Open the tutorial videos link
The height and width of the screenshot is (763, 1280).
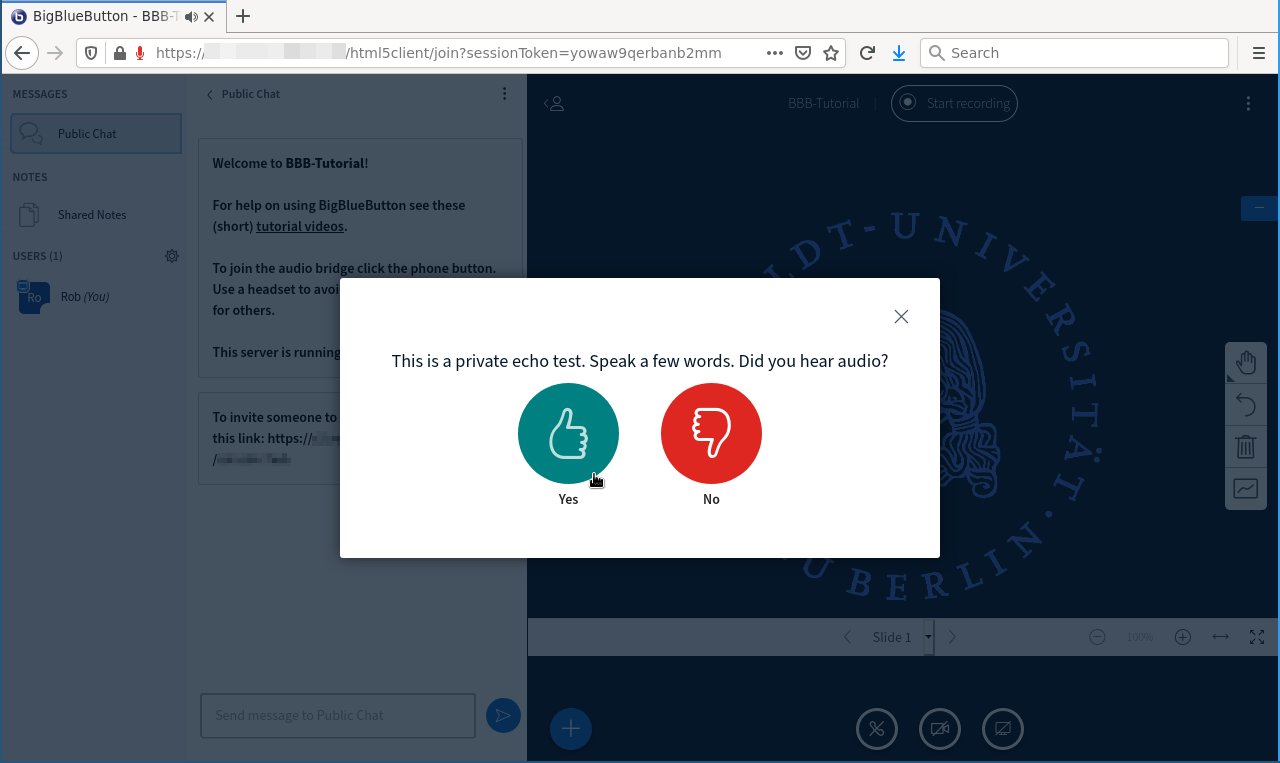point(300,226)
